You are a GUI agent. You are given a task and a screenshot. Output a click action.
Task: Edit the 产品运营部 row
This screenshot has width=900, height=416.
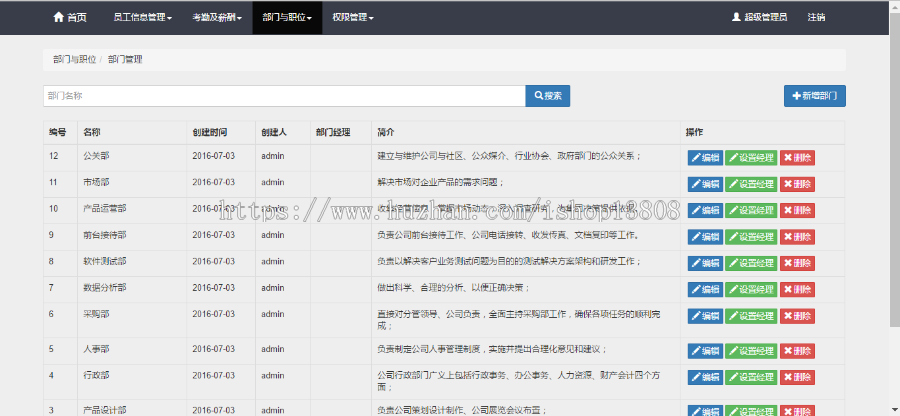click(705, 211)
